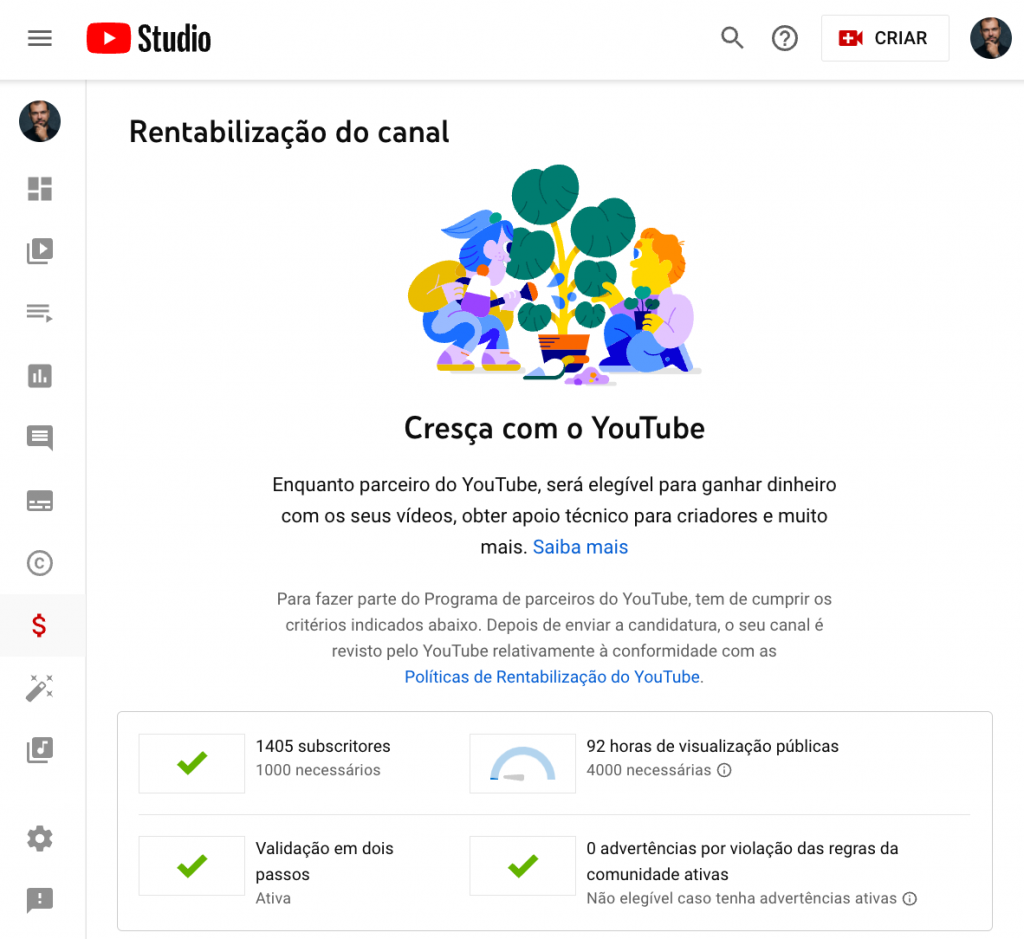Open the Copyright sidebar icon

click(40, 563)
